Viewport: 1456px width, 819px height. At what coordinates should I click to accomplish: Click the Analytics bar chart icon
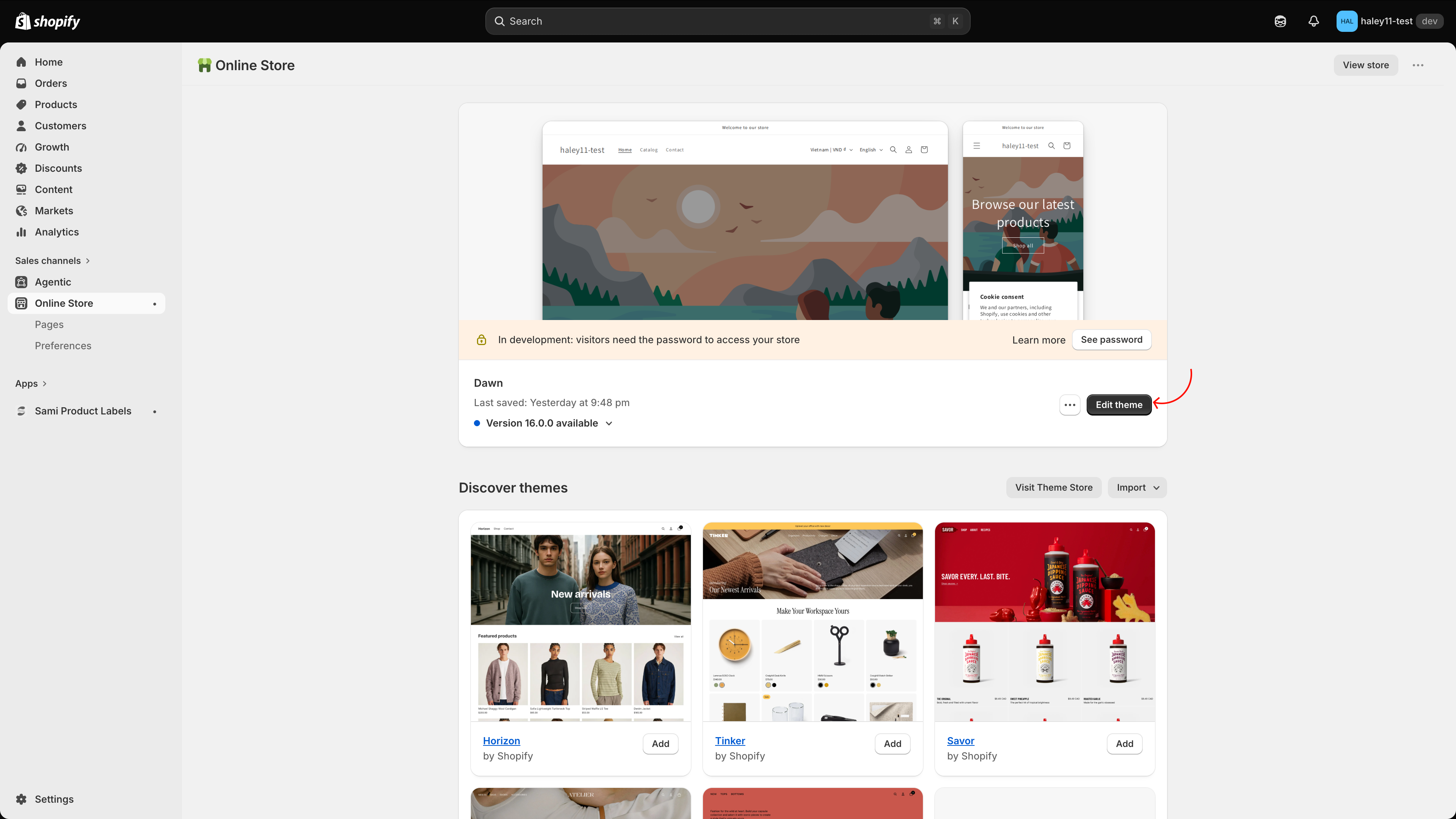point(22,232)
